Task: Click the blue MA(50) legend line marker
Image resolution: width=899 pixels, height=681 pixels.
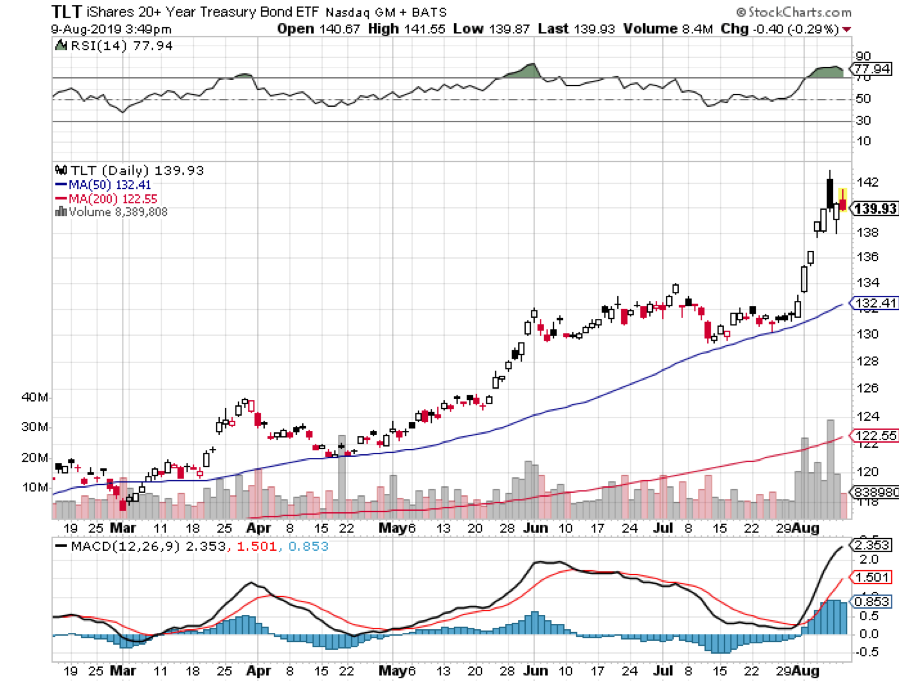Action: (60, 184)
